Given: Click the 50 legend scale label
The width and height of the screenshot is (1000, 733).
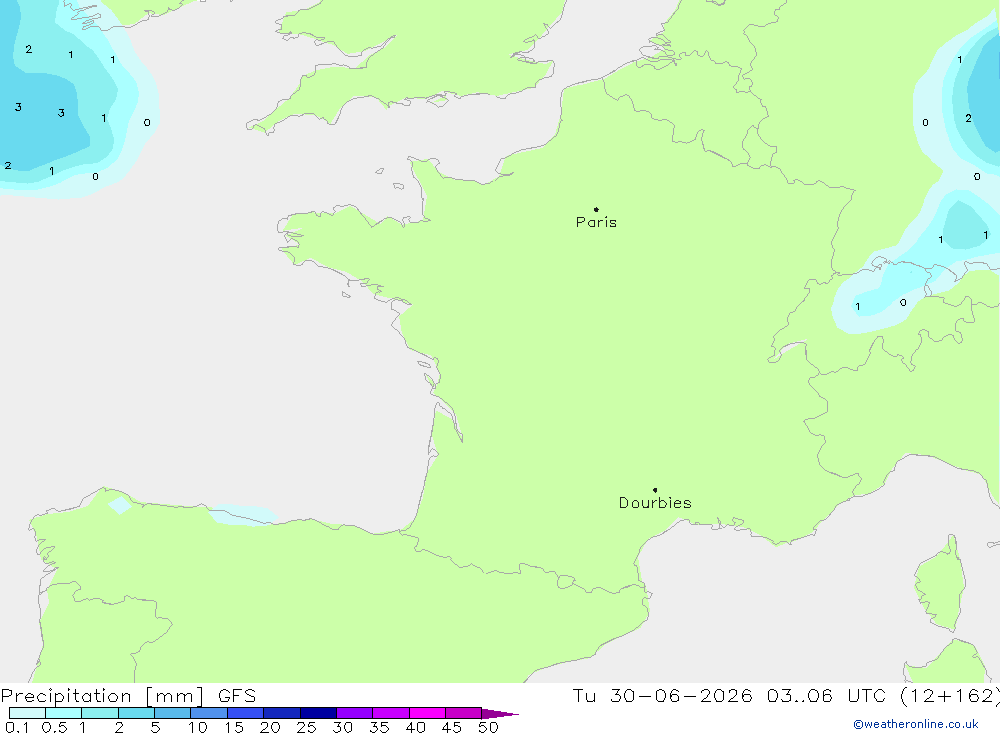Looking at the screenshot, I should click(488, 727).
